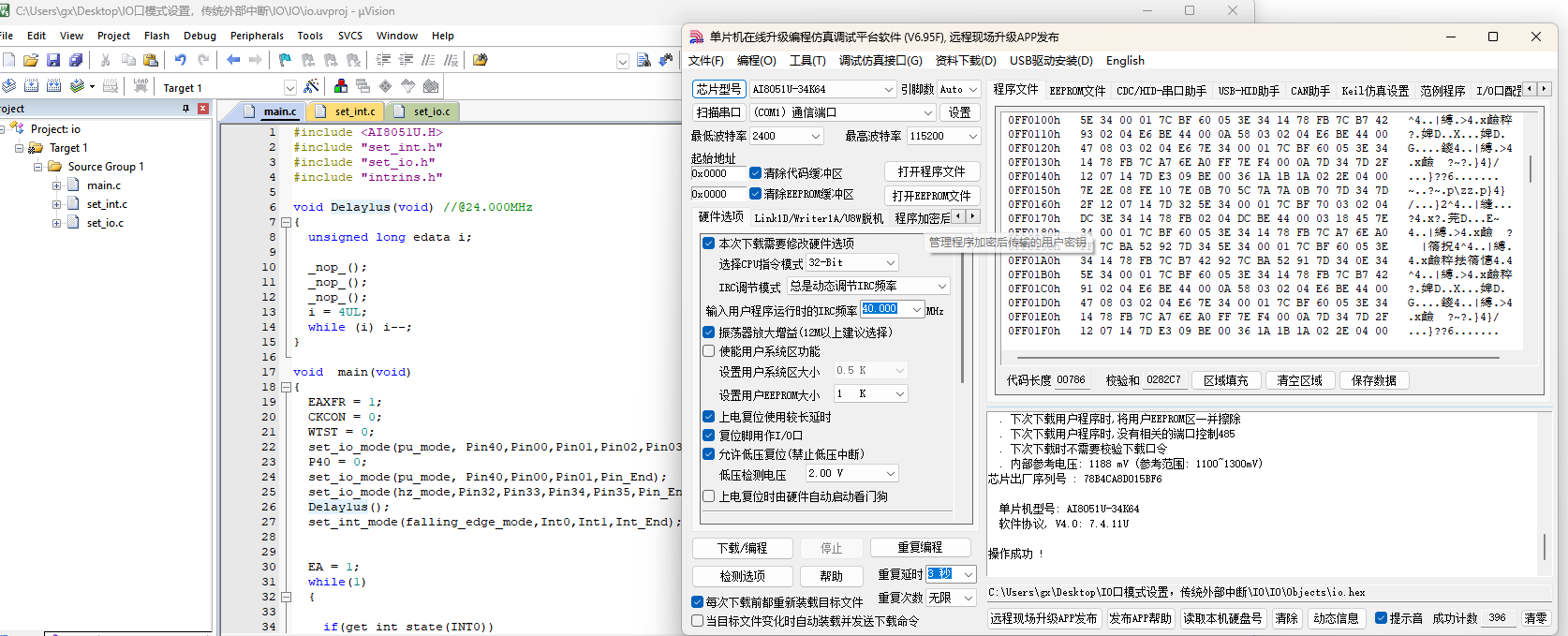Click the 清空区域 button
The height and width of the screenshot is (636, 1568).
(x=1299, y=380)
